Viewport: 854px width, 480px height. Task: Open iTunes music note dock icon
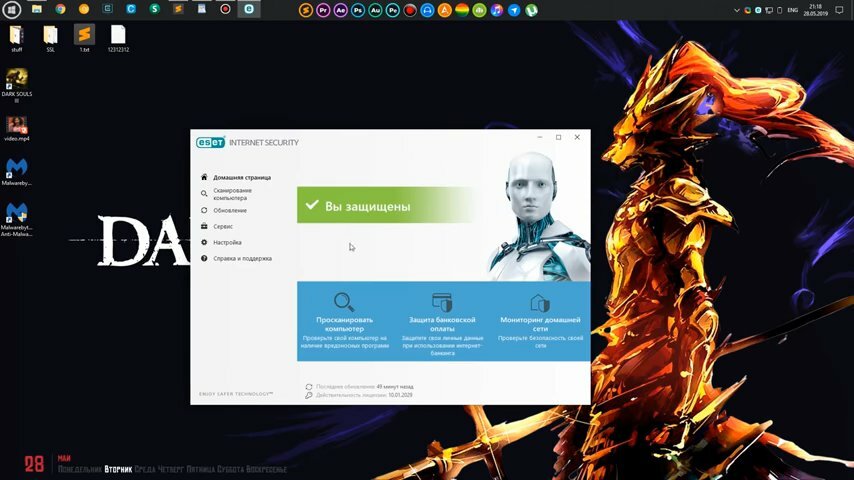point(497,10)
